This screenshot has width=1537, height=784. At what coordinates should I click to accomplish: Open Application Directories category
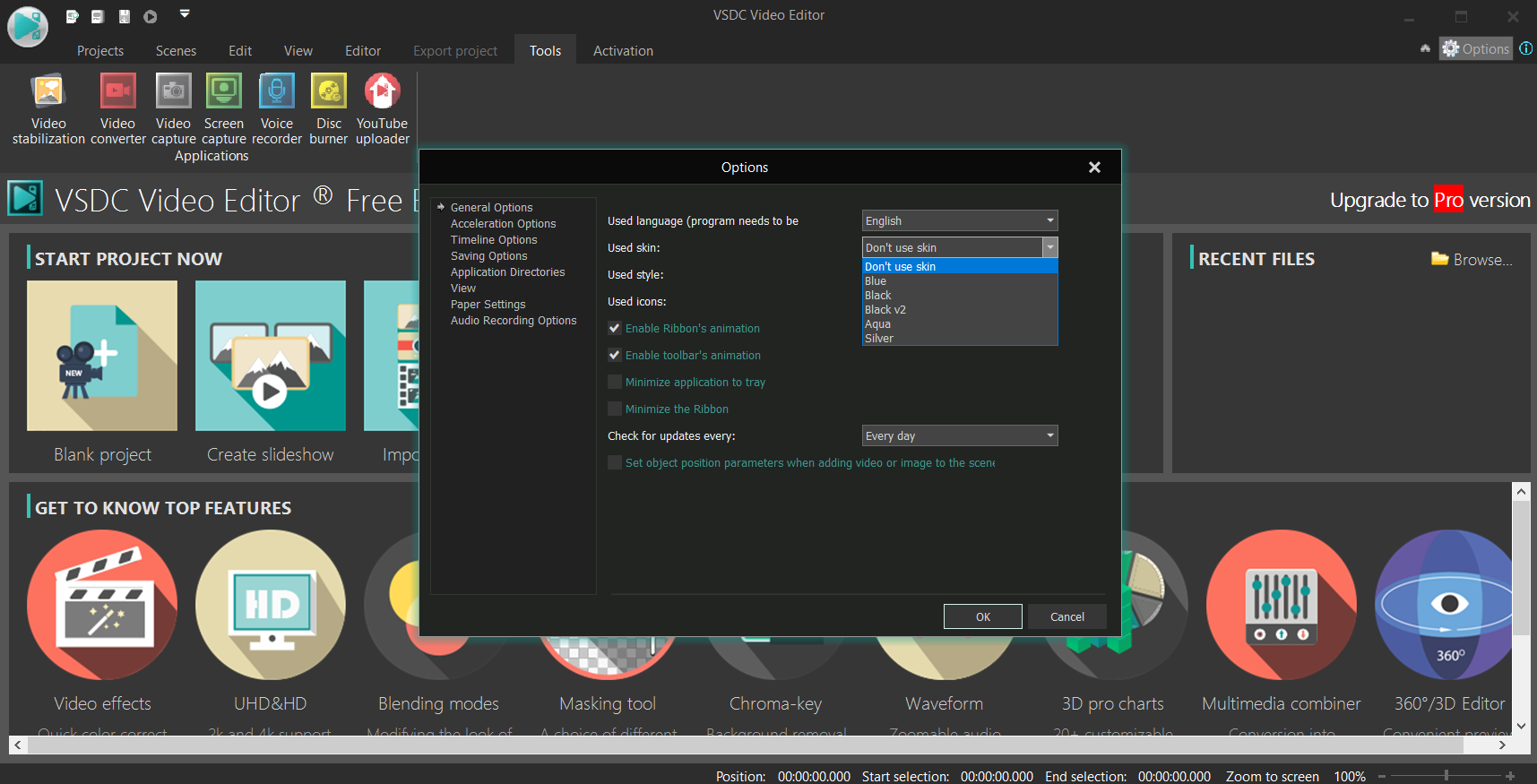coord(507,271)
